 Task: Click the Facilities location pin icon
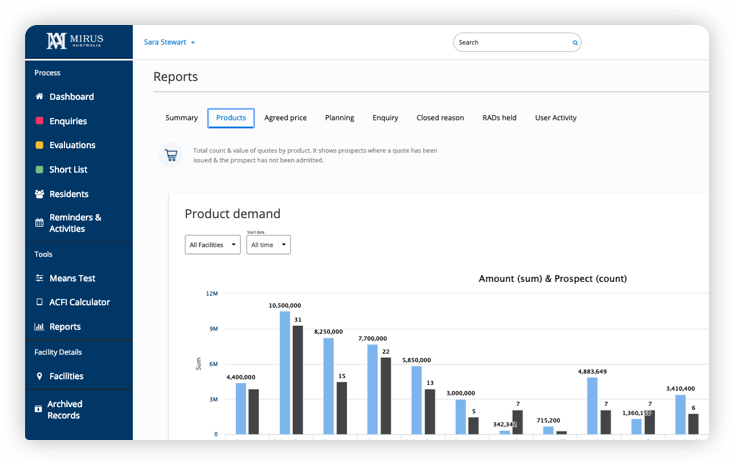click(x=39, y=376)
